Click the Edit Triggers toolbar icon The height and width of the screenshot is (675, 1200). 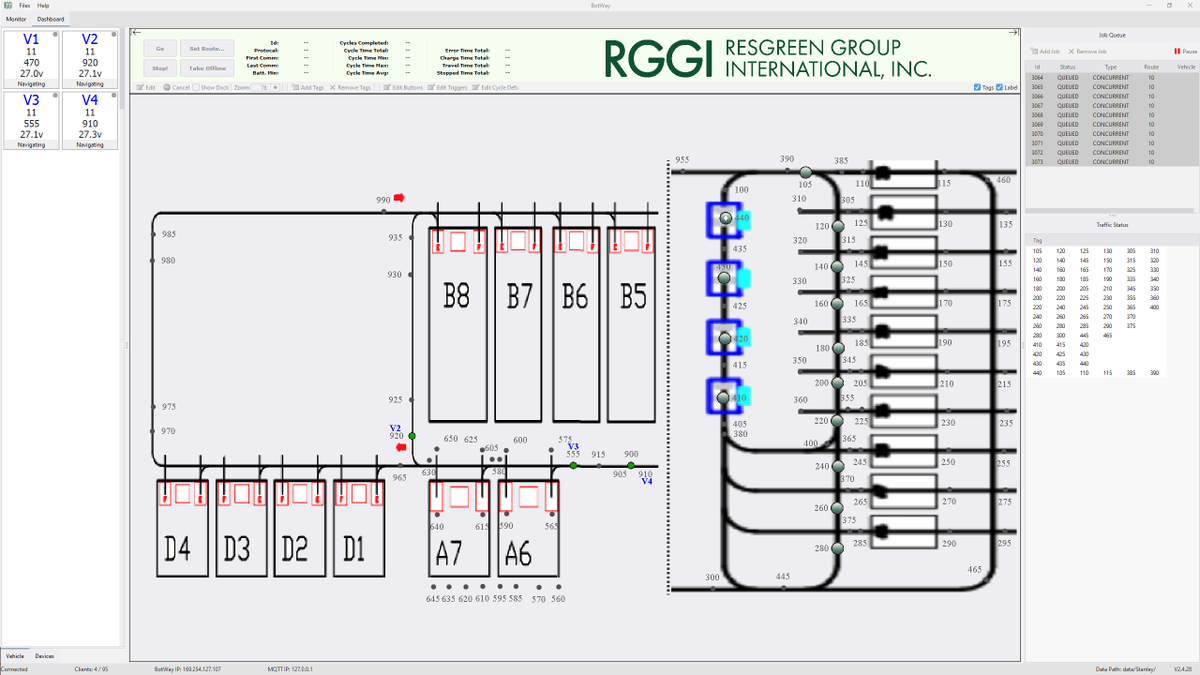coord(433,88)
